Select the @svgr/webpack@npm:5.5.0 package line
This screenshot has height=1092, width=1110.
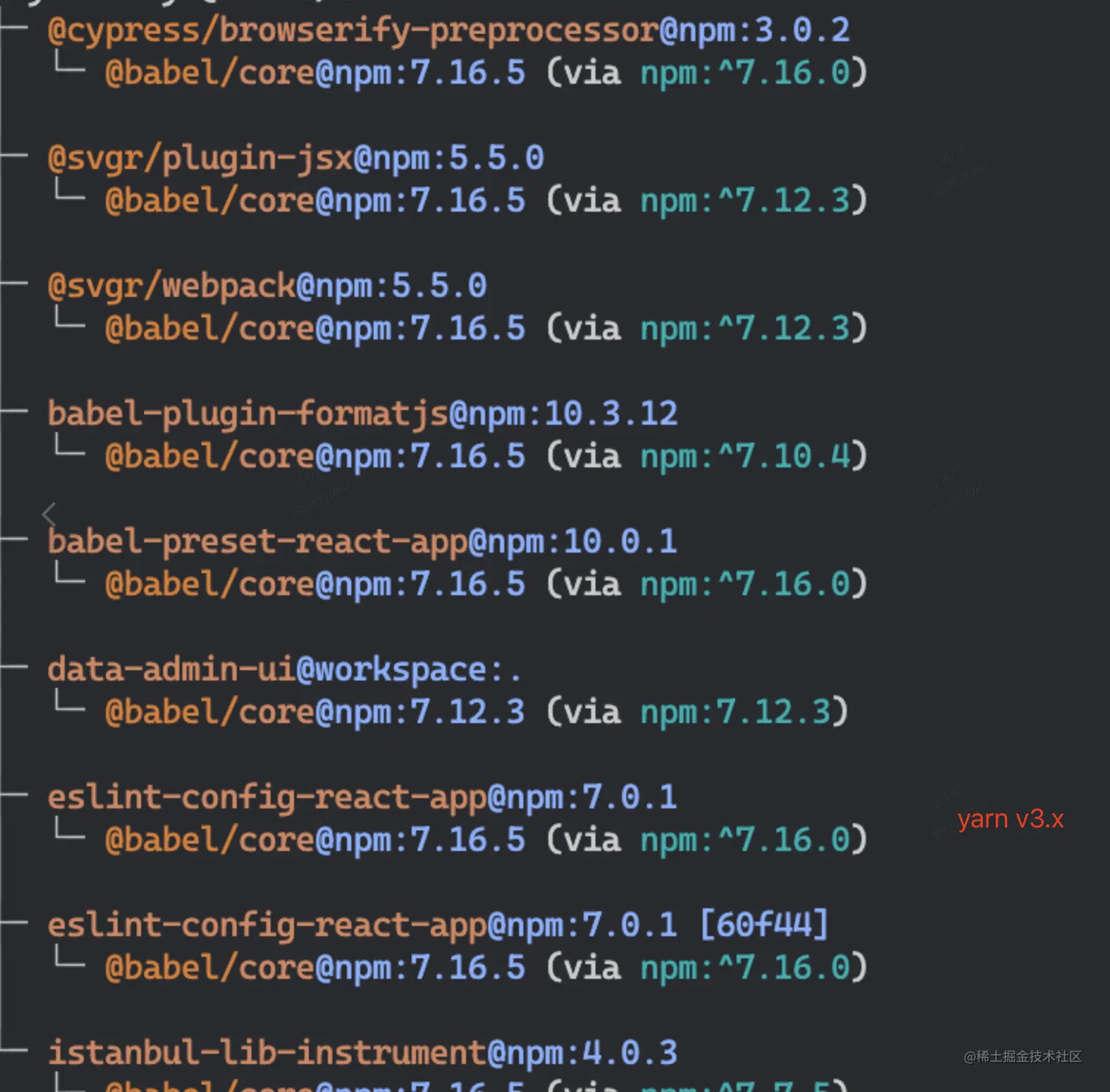(267, 286)
